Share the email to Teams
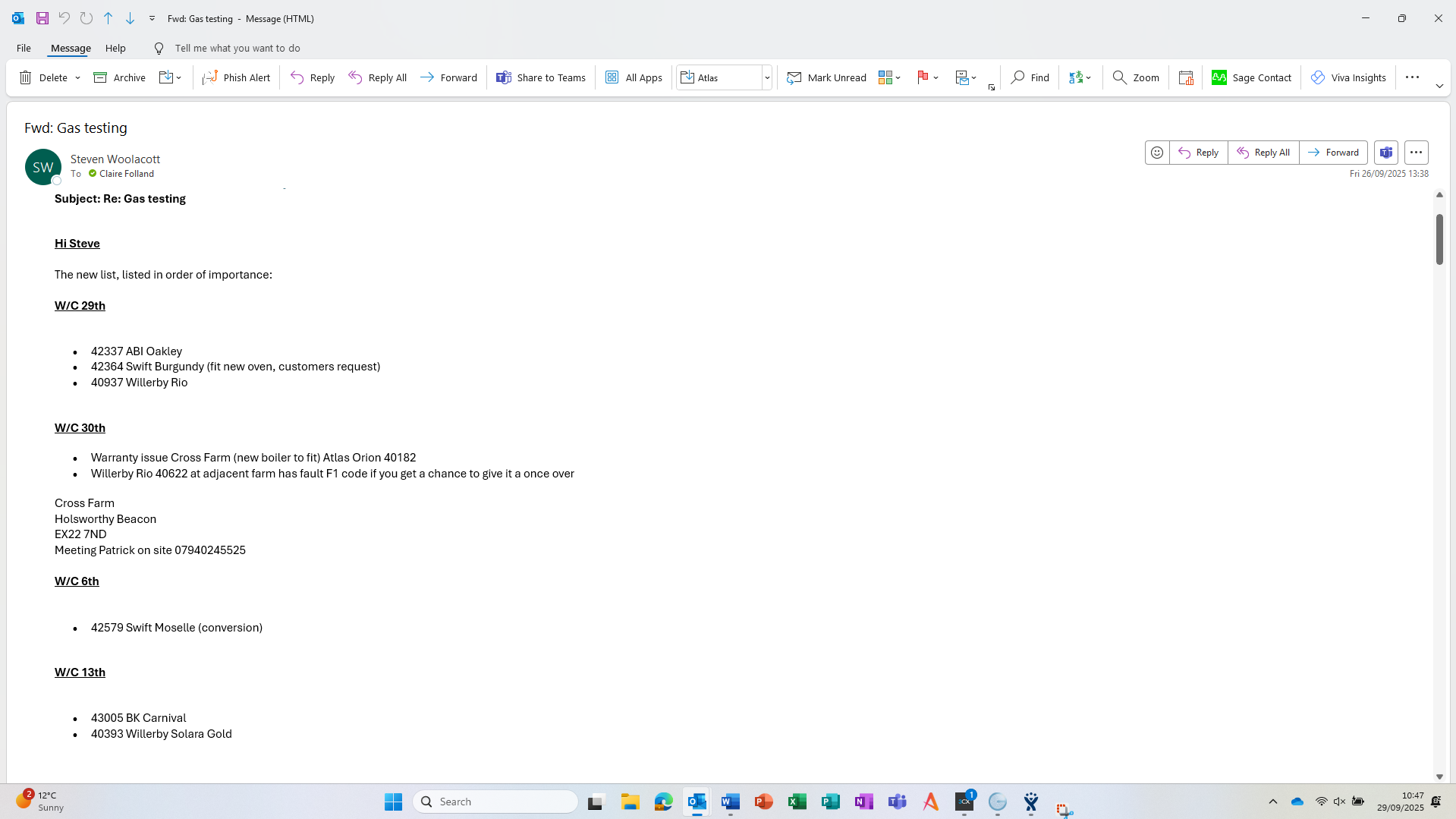1456x819 pixels. click(x=541, y=77)
